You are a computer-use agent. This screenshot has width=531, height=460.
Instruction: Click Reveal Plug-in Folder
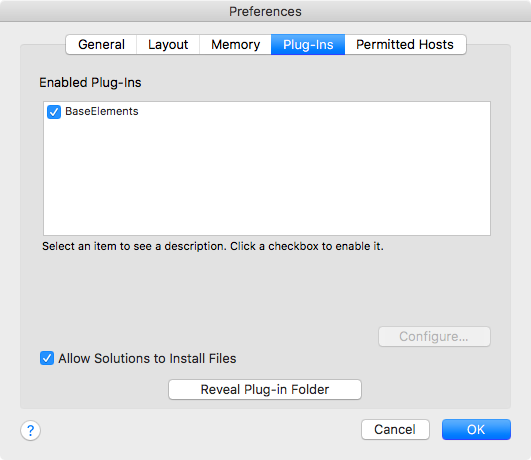[265, 390]
